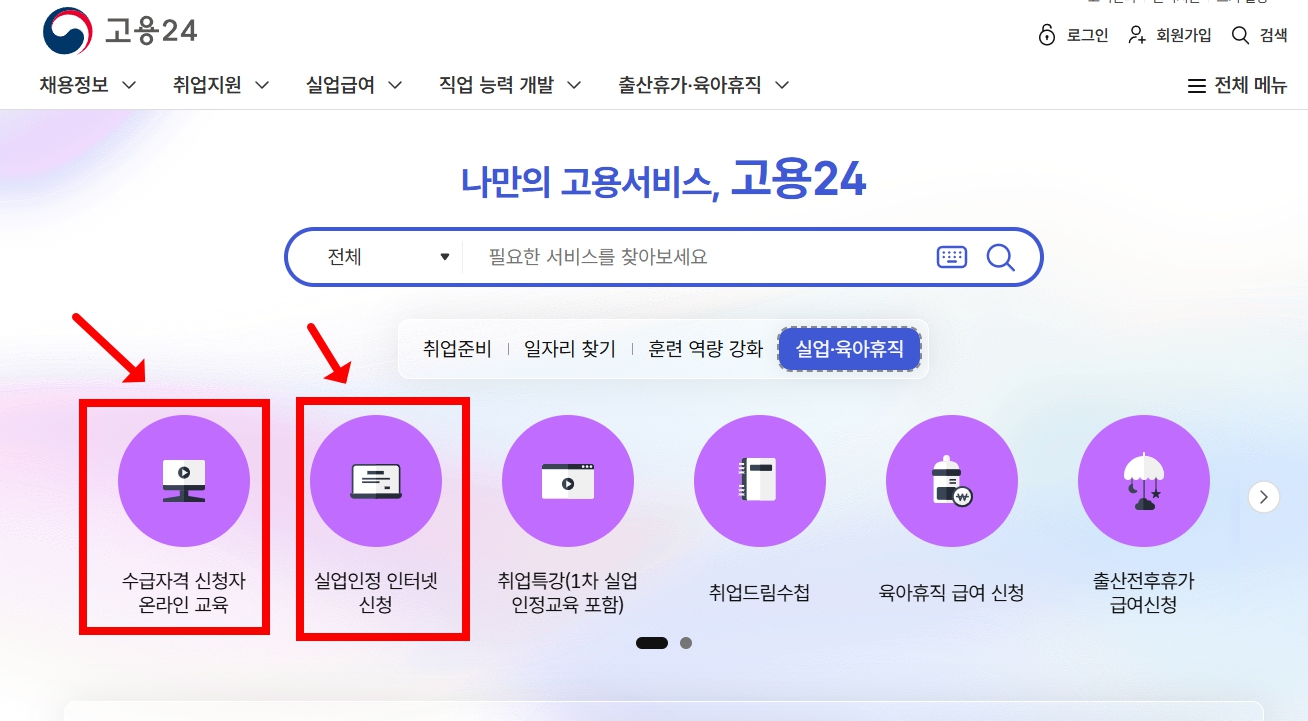Open the 로그인 lock icon link

pyautogui.click(x=1074, y=35)
